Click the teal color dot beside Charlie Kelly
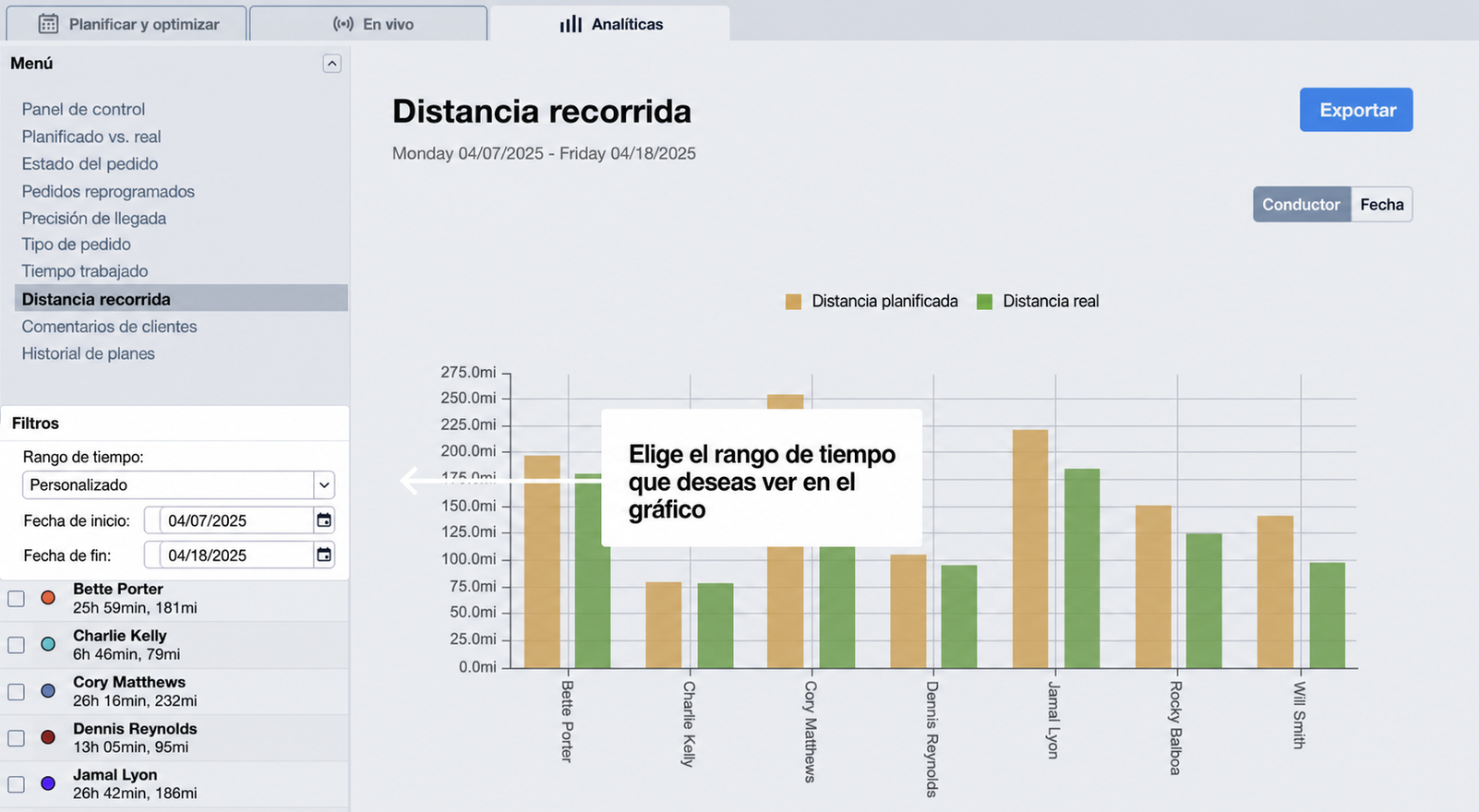The height and width of the screenshot is (812, 1479). click(x=48, y=644)
